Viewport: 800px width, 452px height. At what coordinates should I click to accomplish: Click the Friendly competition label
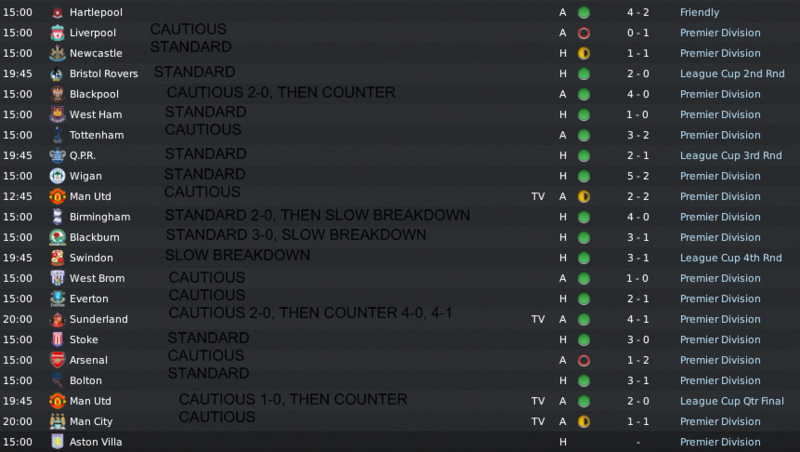(699, 12)
